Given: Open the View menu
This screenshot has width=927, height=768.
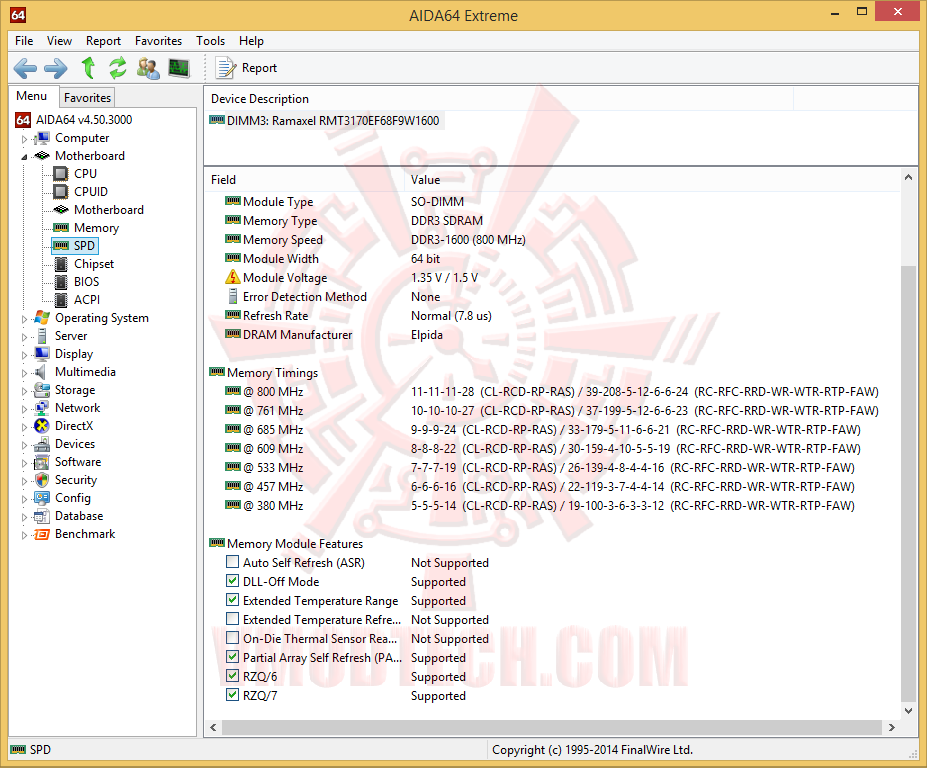Looking at the screenshot, I should click(59, 41).
